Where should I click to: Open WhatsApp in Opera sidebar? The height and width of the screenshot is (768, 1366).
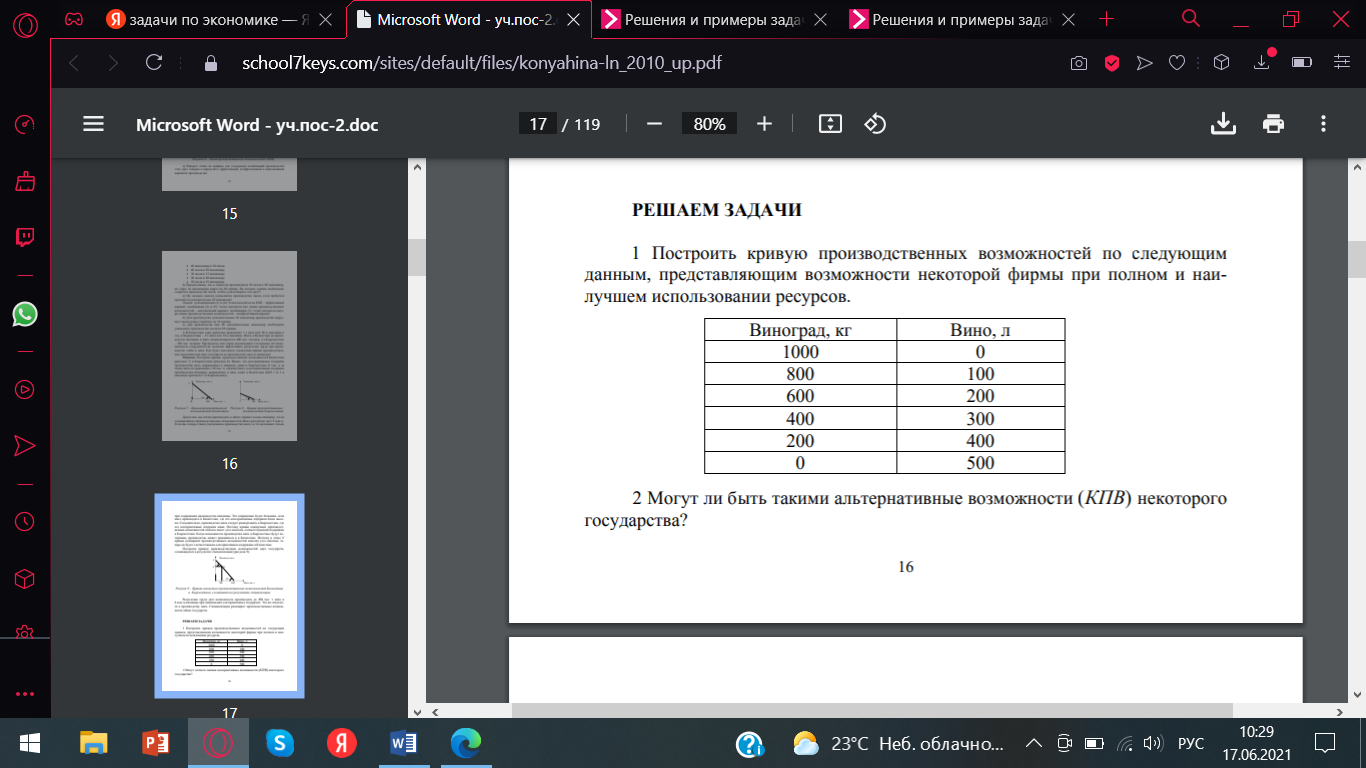coord(25,314)
